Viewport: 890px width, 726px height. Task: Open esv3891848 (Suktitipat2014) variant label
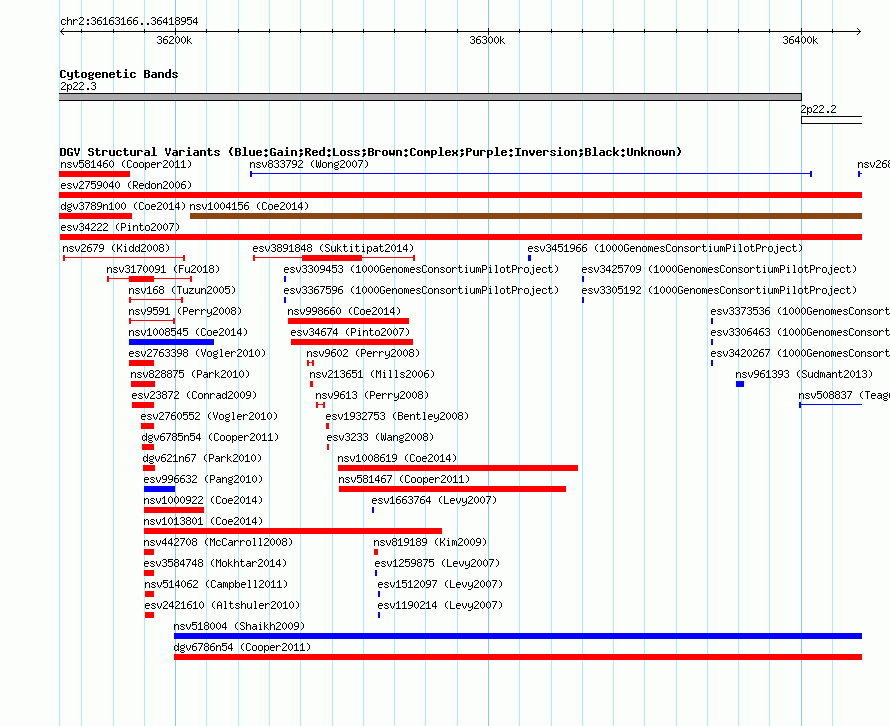click(333, 249)
